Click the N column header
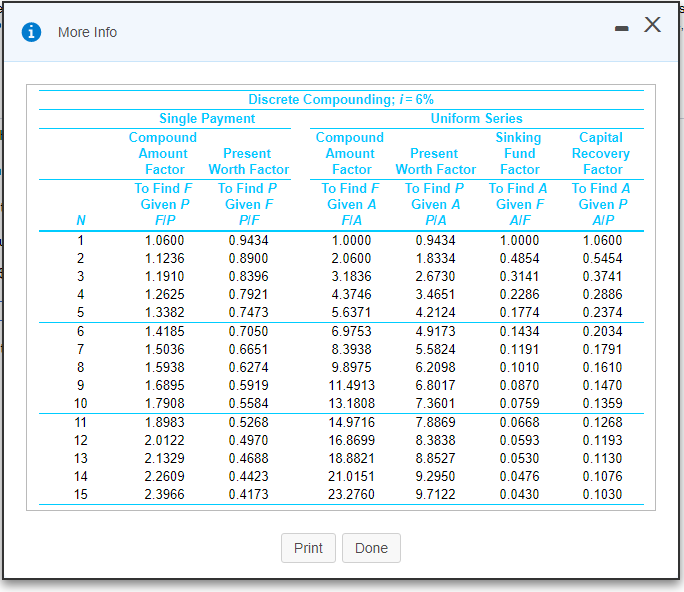684x592 pixels. (81, 220)
